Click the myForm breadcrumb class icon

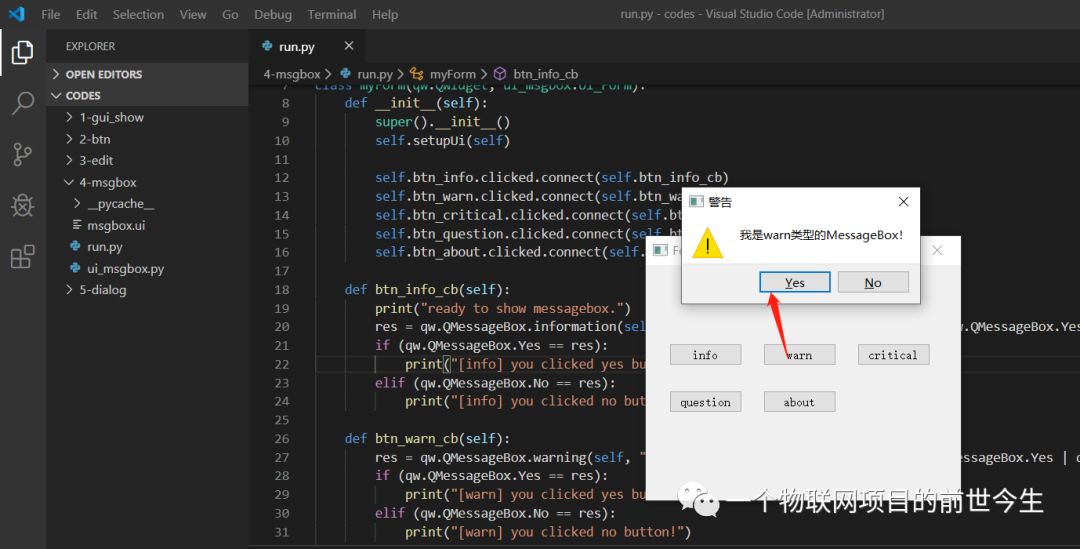click(417, 74)
